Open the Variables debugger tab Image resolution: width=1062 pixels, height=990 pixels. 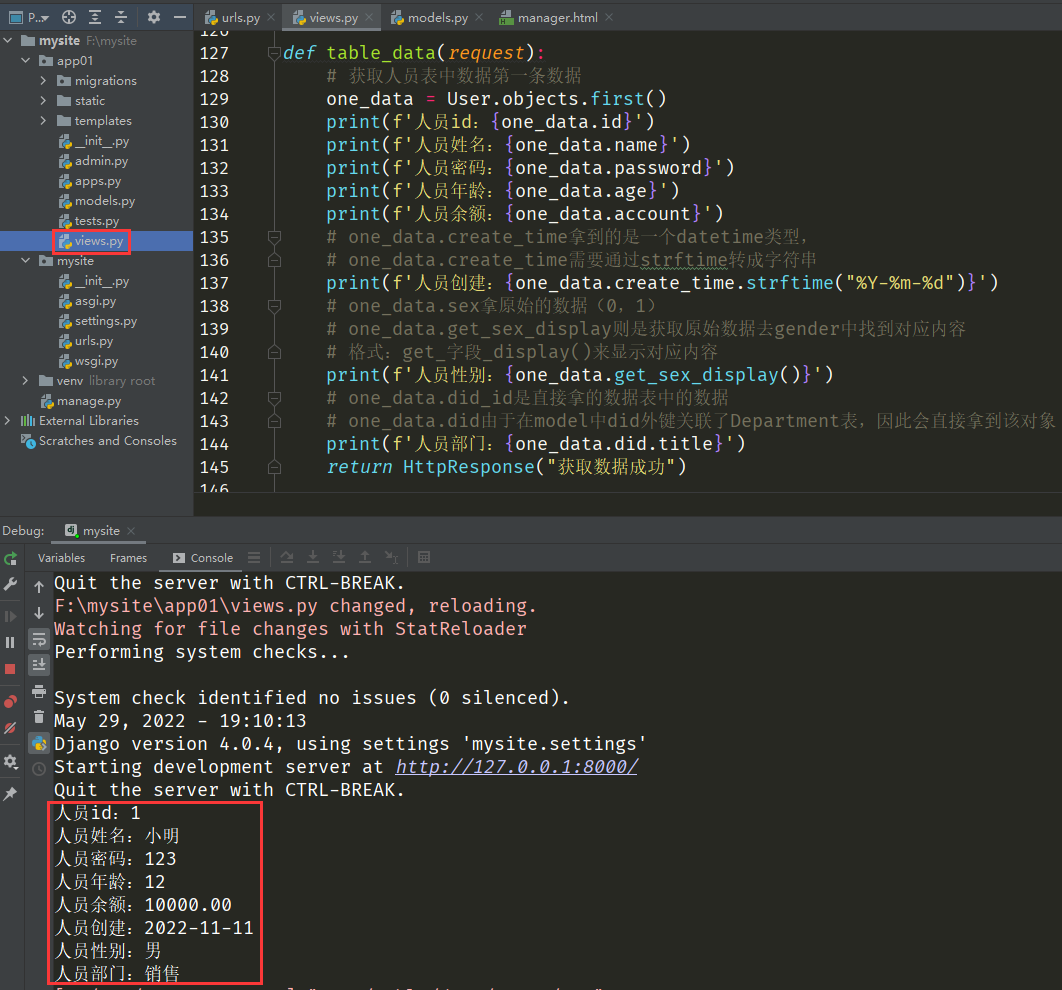(x=61, y=558)
